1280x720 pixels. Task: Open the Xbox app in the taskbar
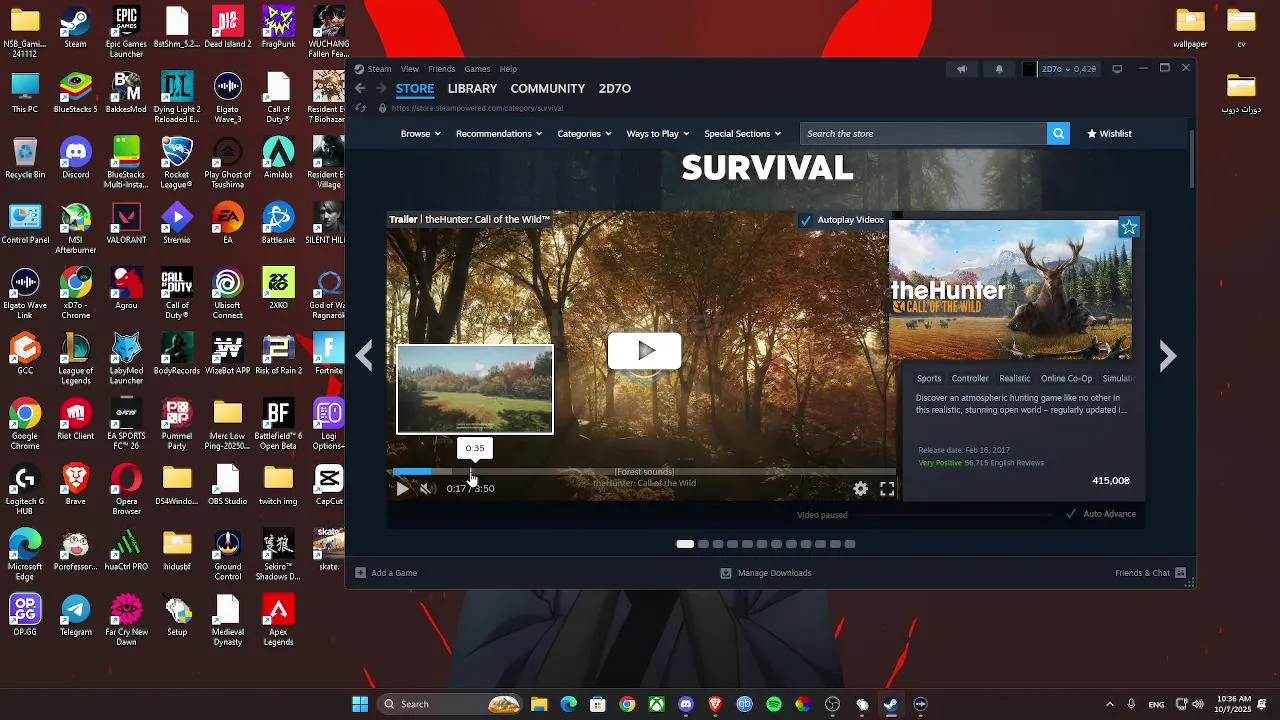tap(656, 704)
